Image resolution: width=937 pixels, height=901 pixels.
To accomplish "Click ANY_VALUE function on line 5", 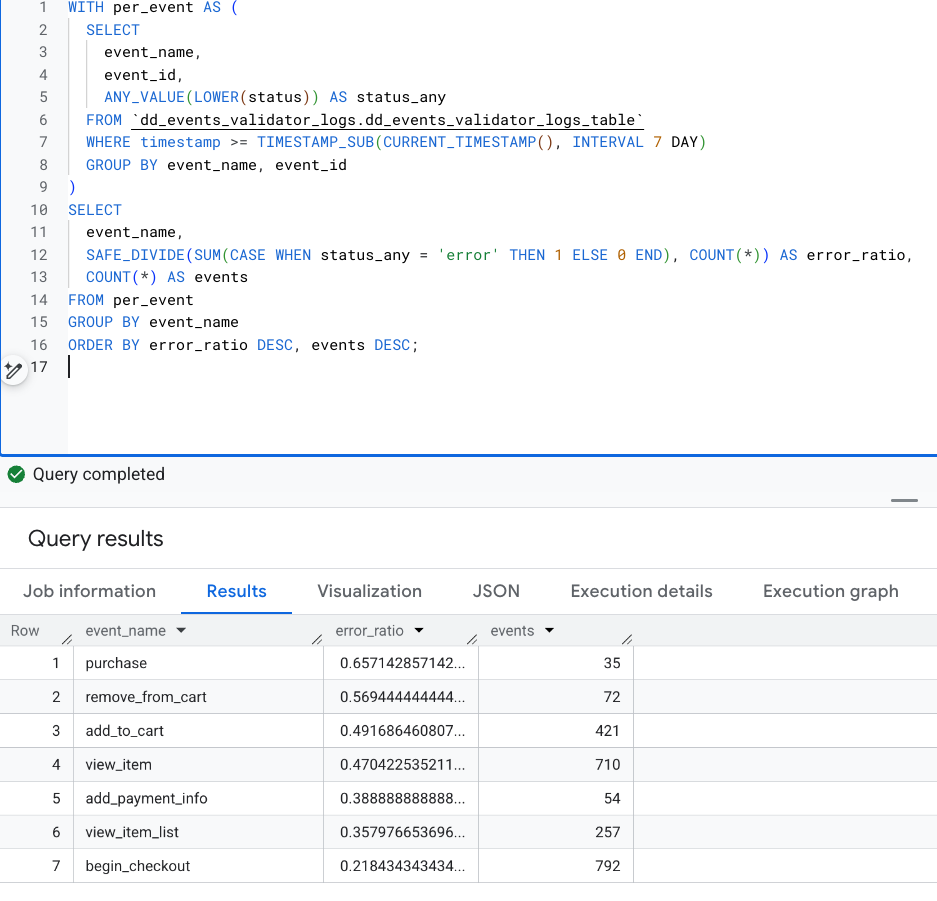I will point(144,97).
